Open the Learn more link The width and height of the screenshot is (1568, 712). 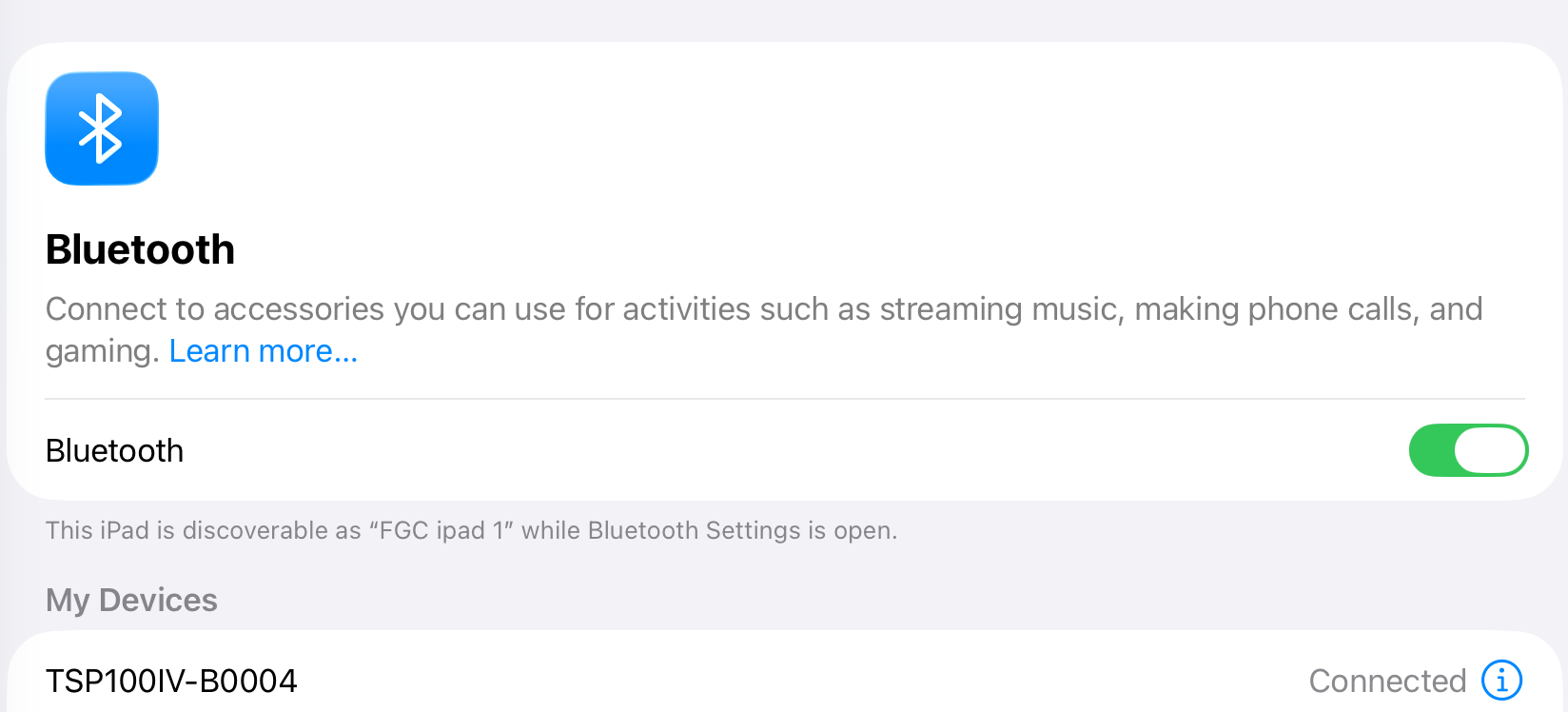pyautogui.click(x=264, y=351)
